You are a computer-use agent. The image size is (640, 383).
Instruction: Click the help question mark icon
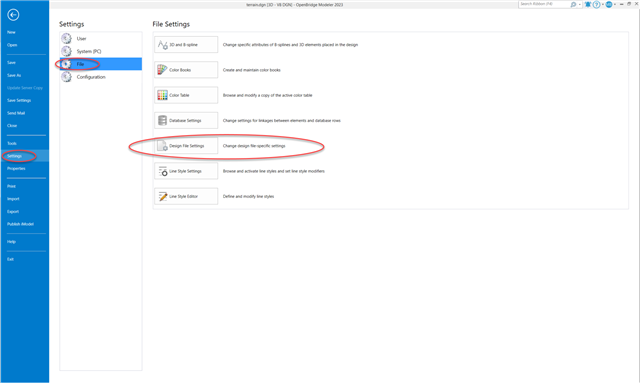click(x=596, y=4)
